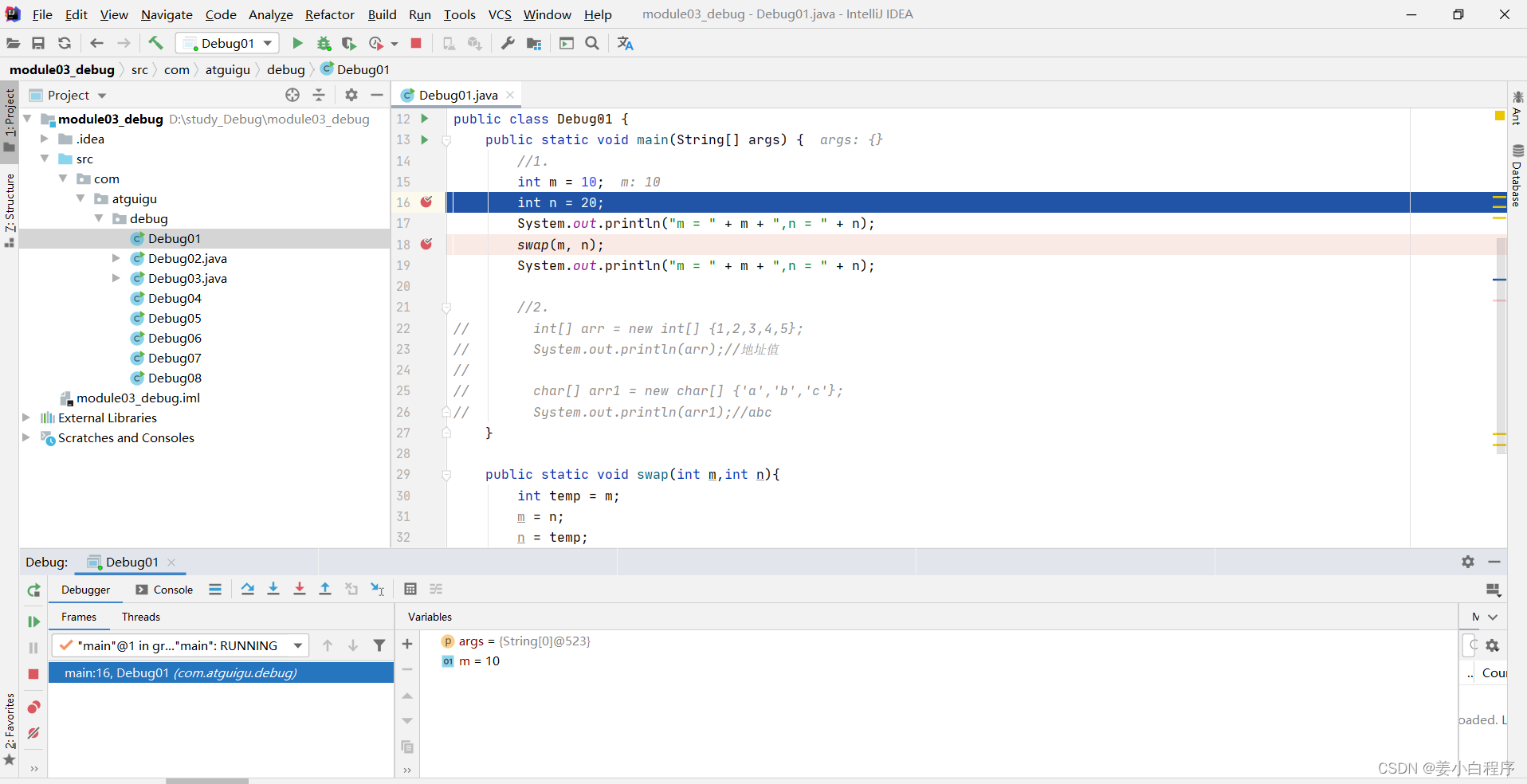
Task: Expand the .idea folder
Action: pos(45,139)
